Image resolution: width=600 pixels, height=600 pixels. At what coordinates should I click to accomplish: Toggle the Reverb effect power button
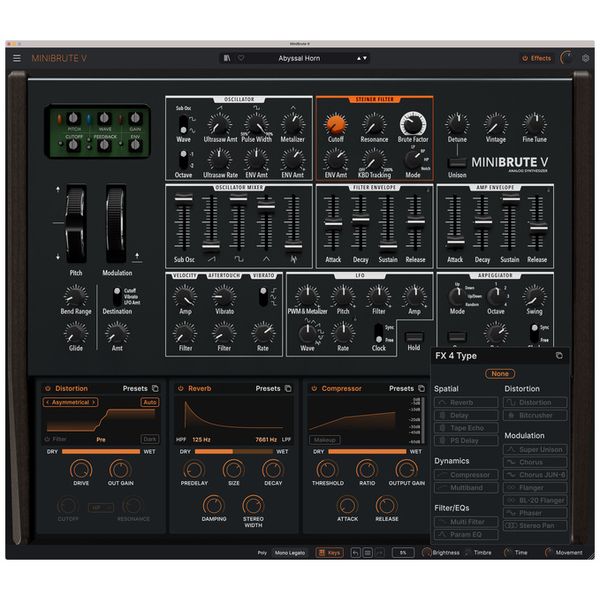coord(180,388)
